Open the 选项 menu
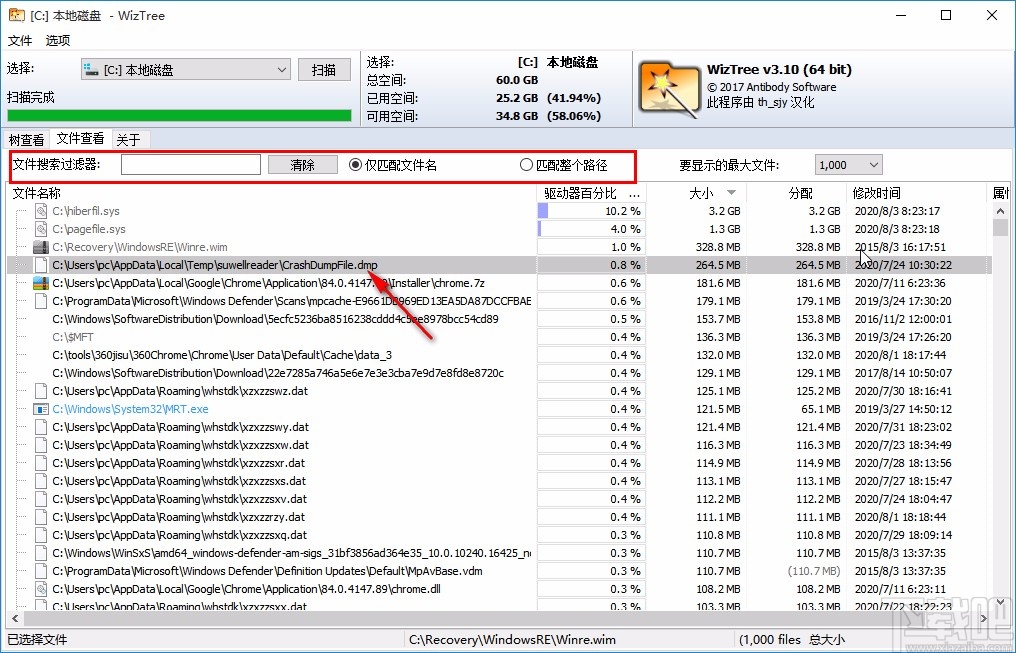 pyautogui.click(x=57, y=41)
